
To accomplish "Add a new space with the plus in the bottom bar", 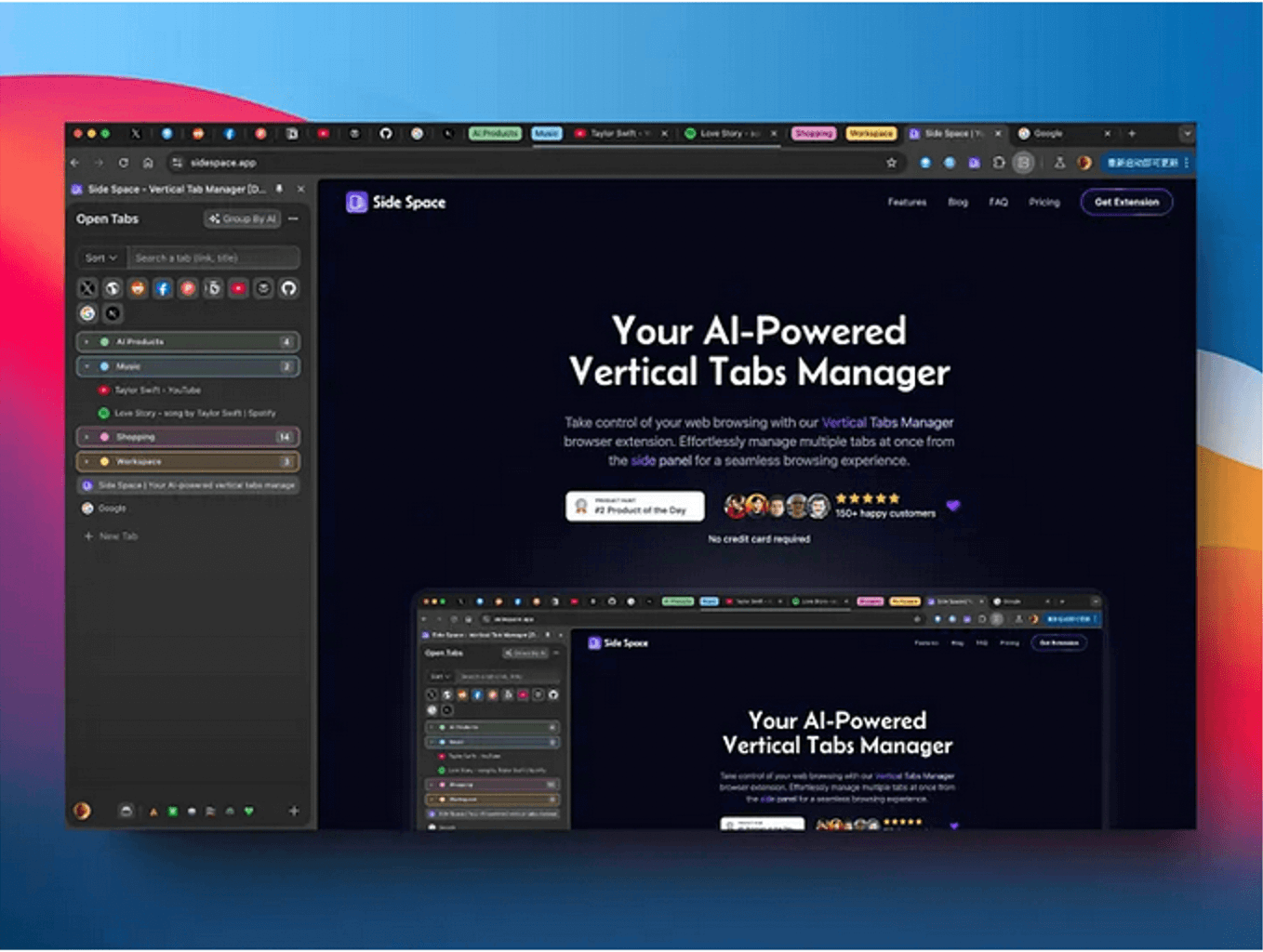I will point(294,811).
